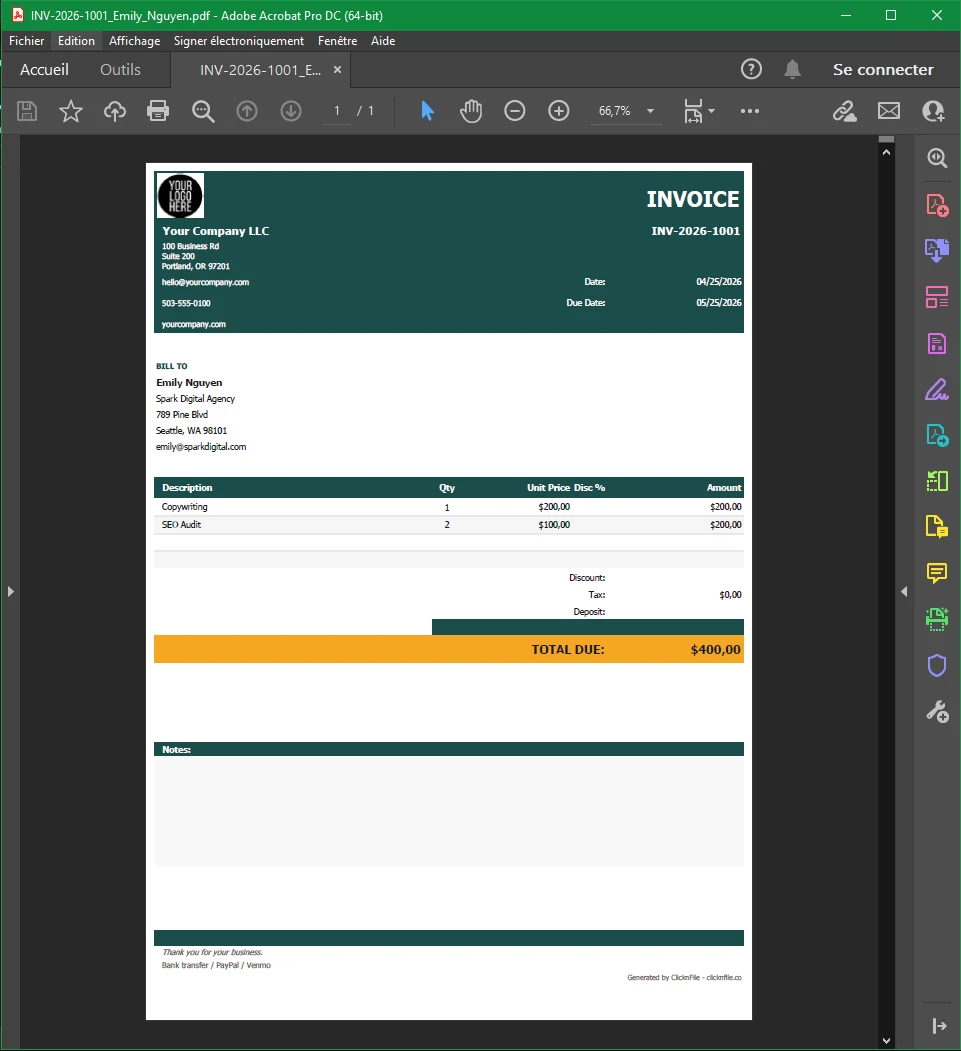Open the yellow page-with-note tool in sidebar
This screenshot has width=961, height=1051.
pos(937,527)
